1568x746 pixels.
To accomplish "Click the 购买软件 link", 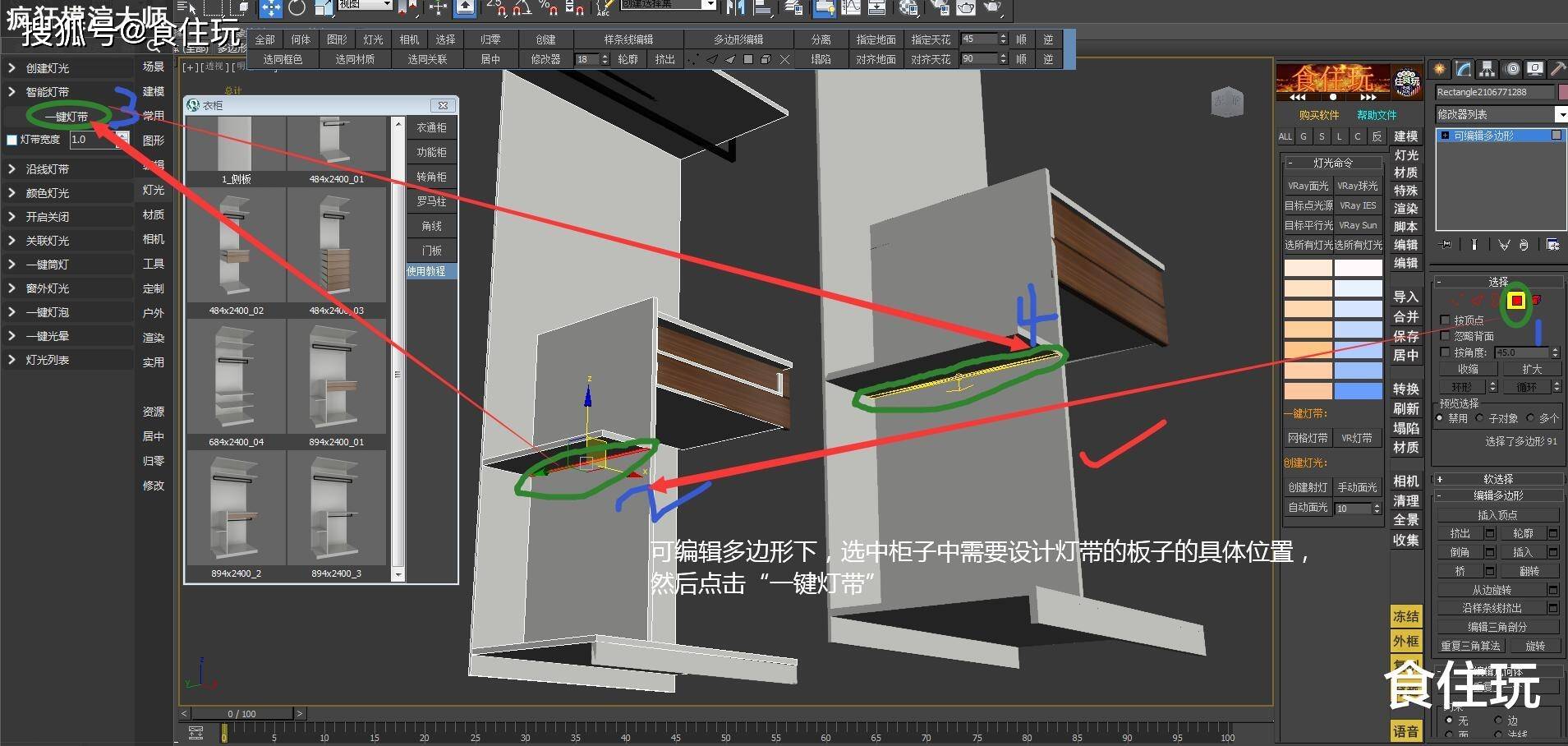I will coord(1319,115).
